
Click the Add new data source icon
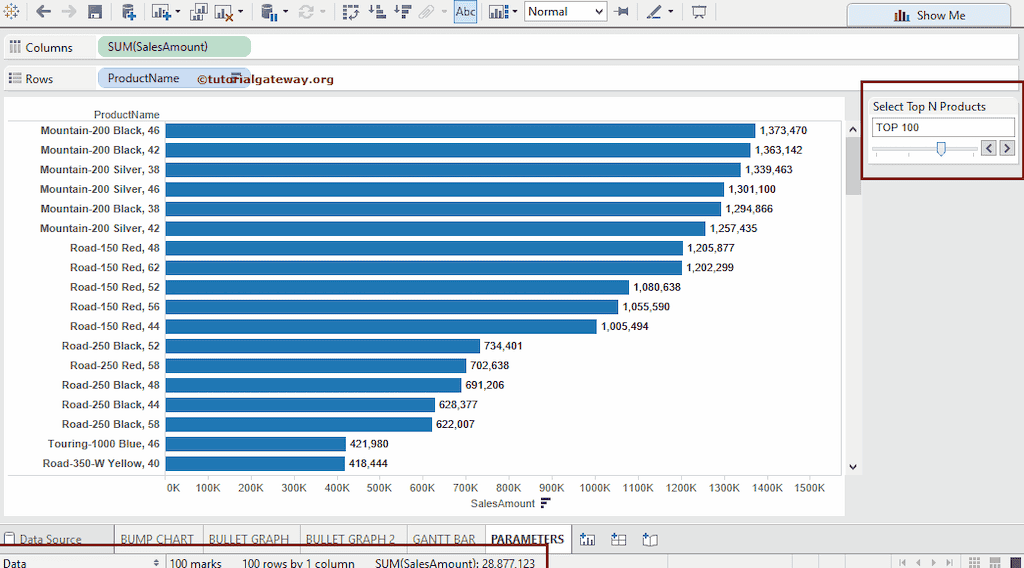coord(128,12)
